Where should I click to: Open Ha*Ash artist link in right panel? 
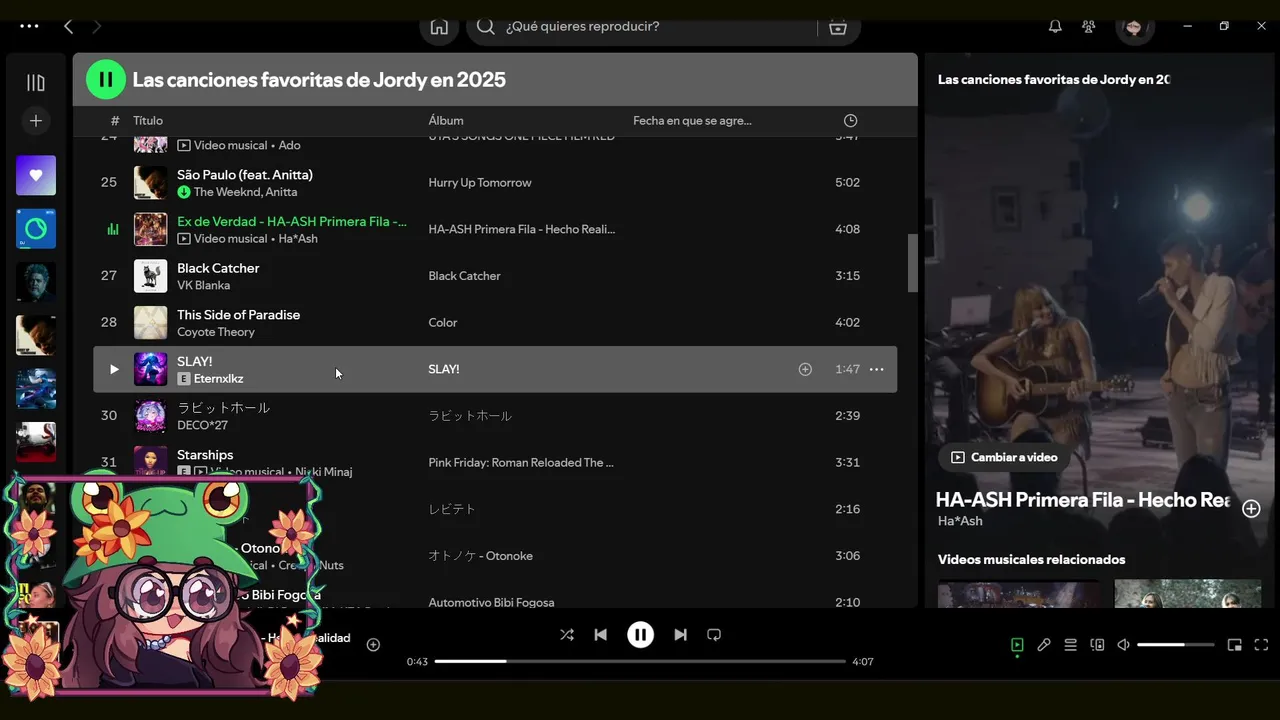pos(960,521)
